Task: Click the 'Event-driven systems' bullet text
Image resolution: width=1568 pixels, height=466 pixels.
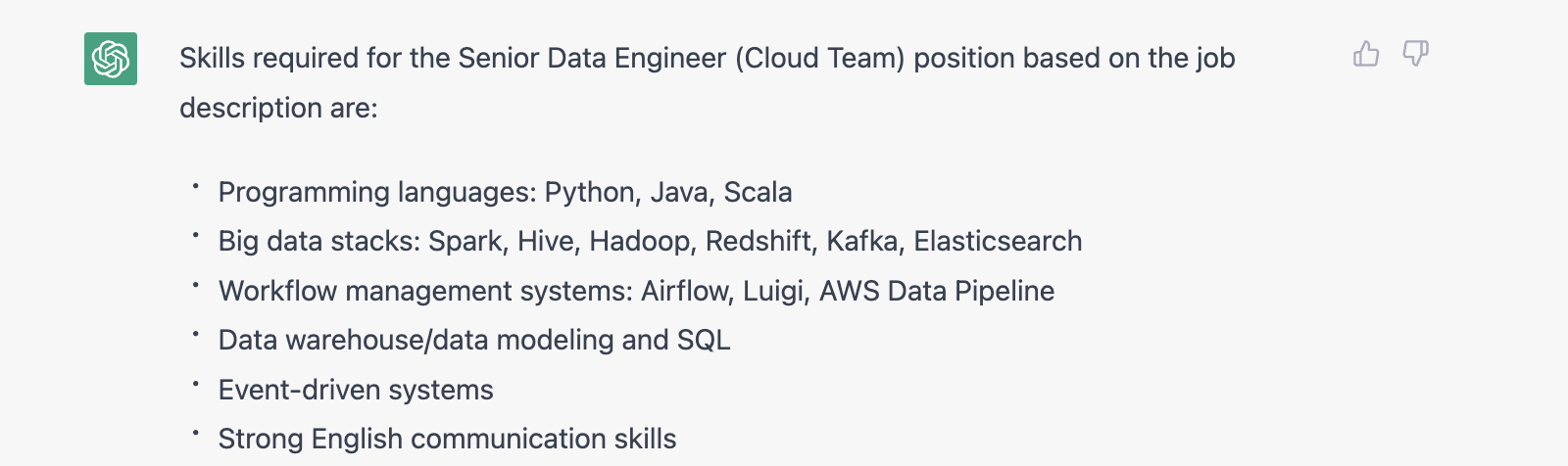Action: pos(356,390)
